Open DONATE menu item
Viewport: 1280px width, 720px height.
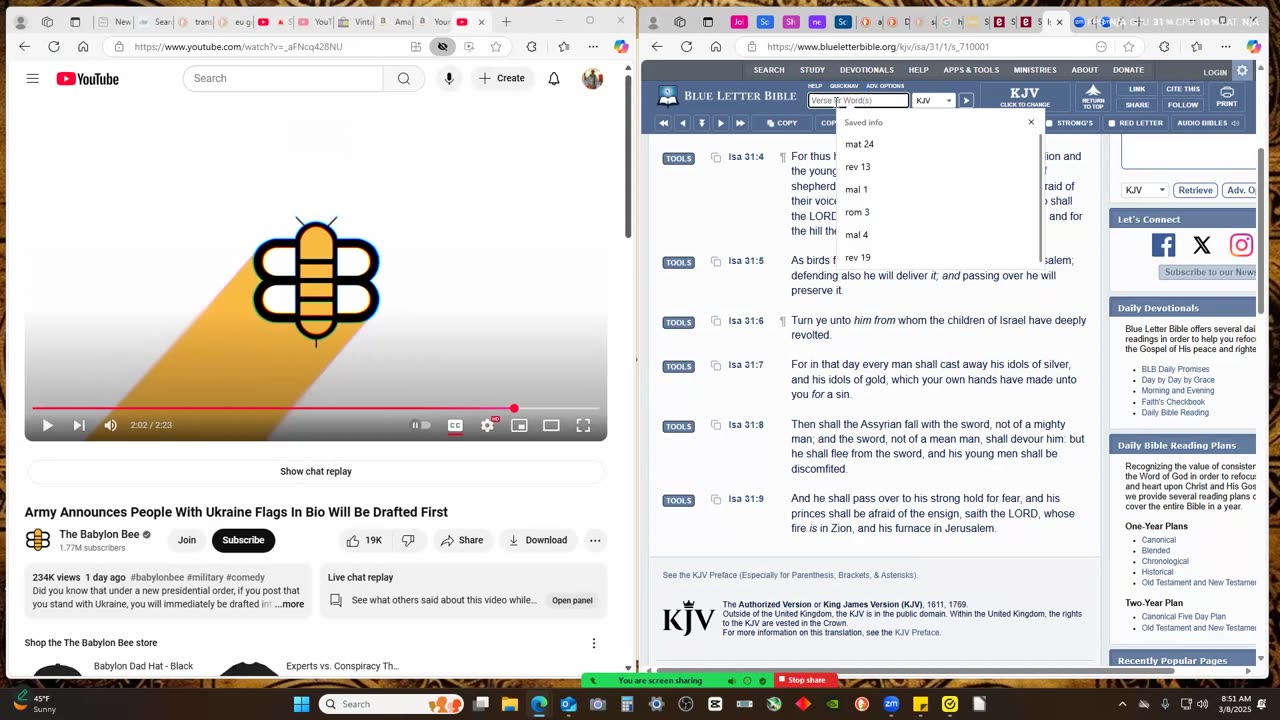(x=1129, y=70)
